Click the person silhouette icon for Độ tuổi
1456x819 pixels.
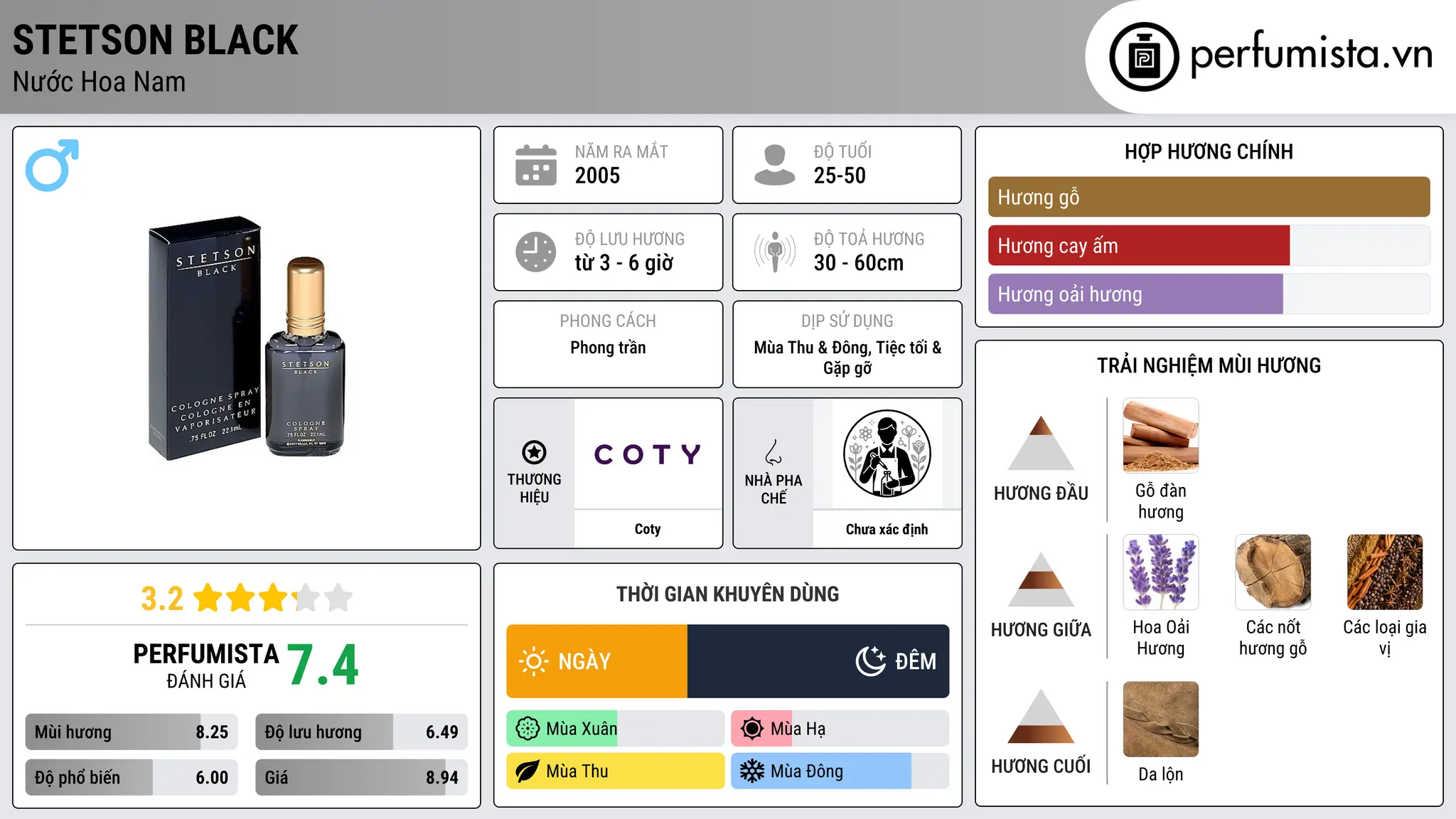774,165
